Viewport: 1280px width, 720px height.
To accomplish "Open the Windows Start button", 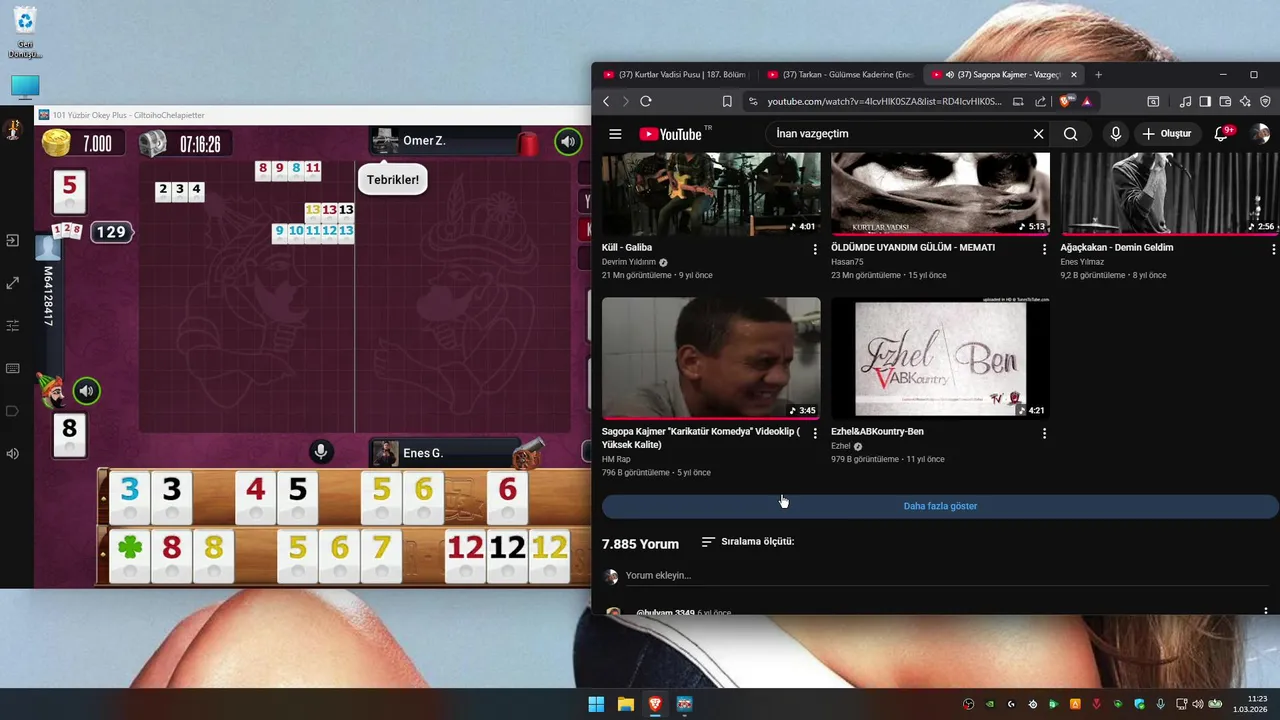I will pyautogui.click(x=596, y=704).
